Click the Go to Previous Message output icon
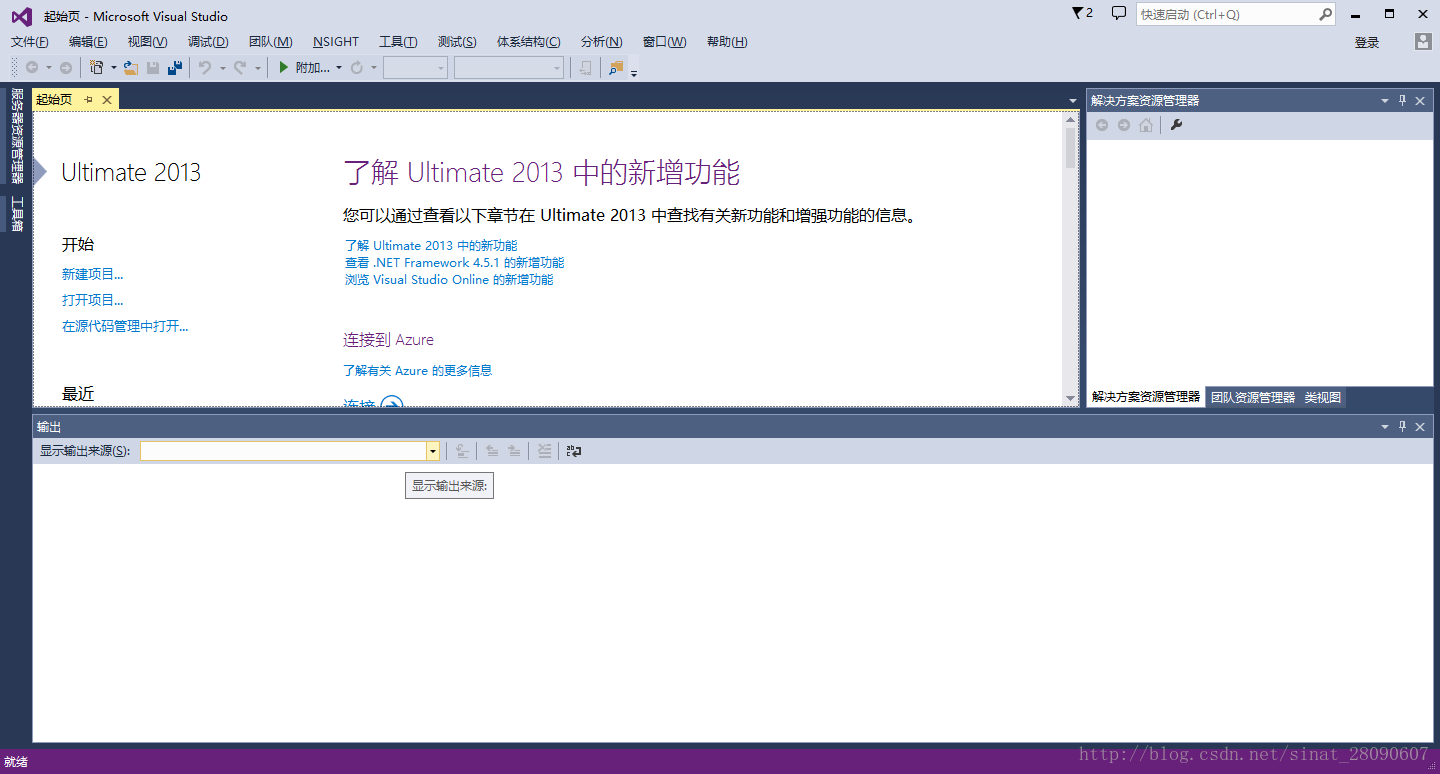This screenshot has width=1440, height=774. [x=492, y=451]
